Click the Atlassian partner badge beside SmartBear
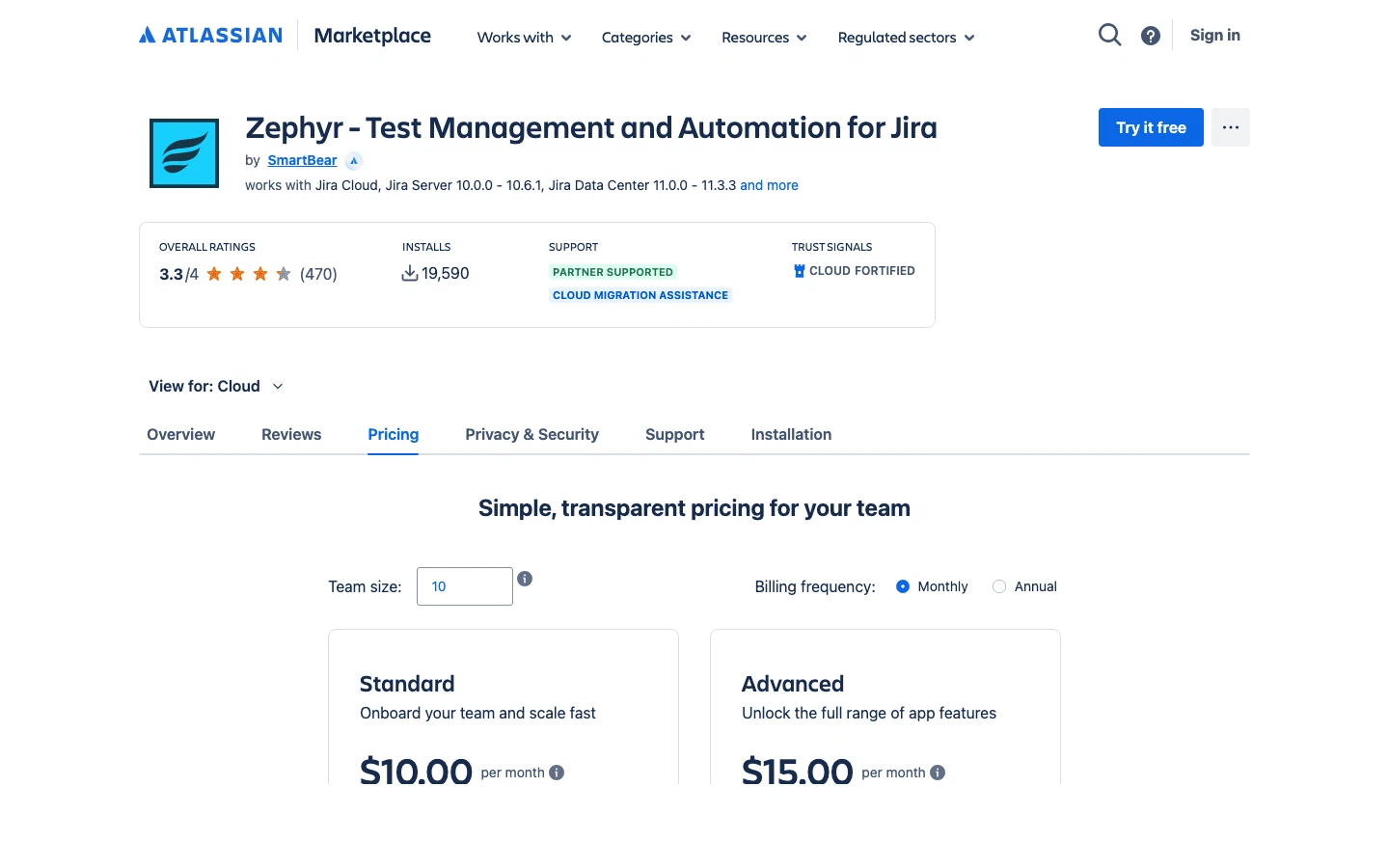The height and width of the screenshot is (868, 1389). [354, 161]
